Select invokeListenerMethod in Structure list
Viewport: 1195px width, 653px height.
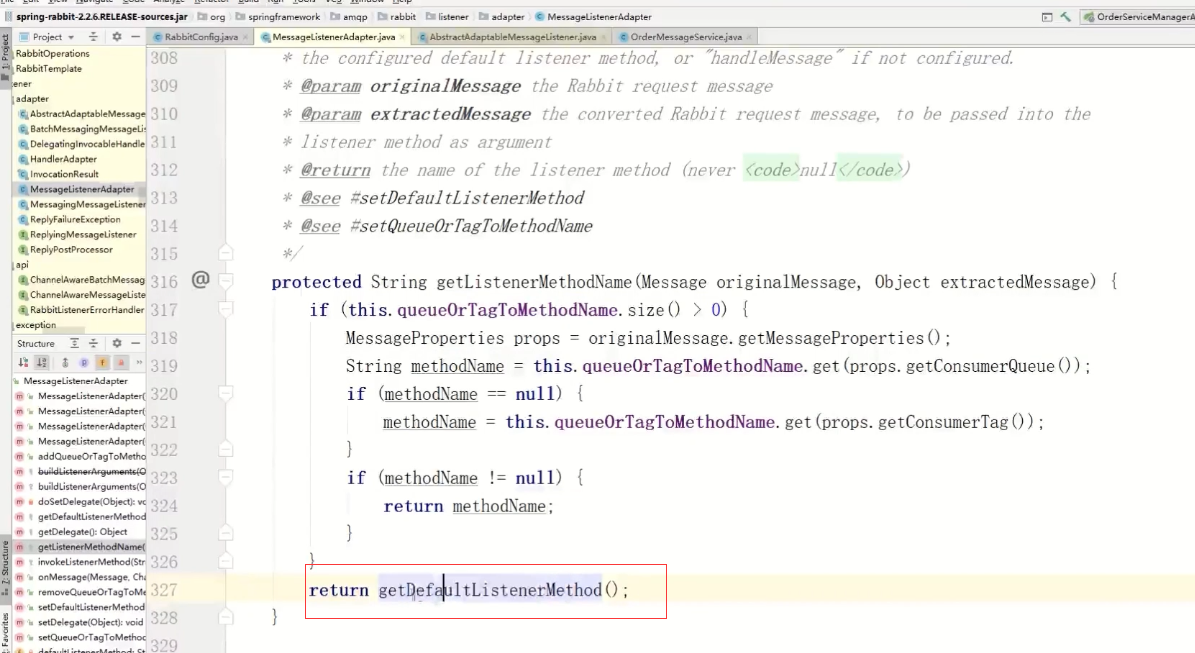(80, 562)
